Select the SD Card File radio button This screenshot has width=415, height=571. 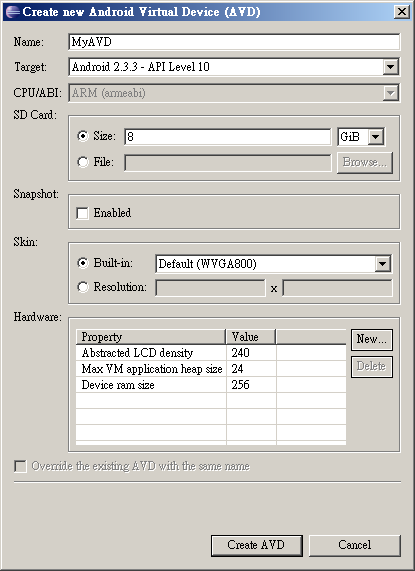coord(83,162)
